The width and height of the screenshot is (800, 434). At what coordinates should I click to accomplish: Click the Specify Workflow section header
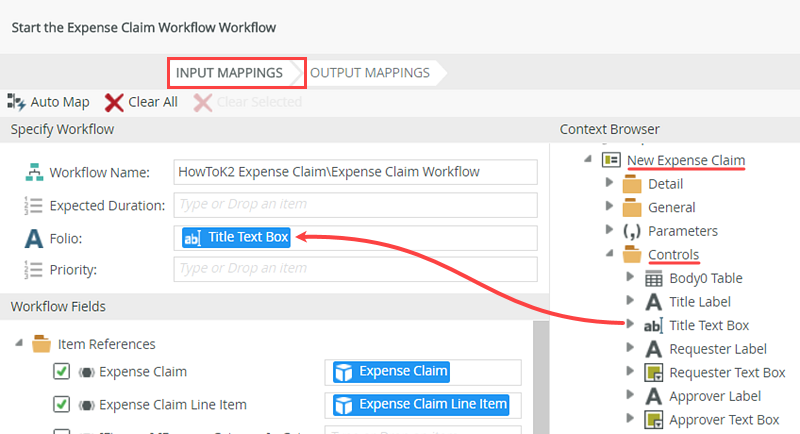pos(274,130)
